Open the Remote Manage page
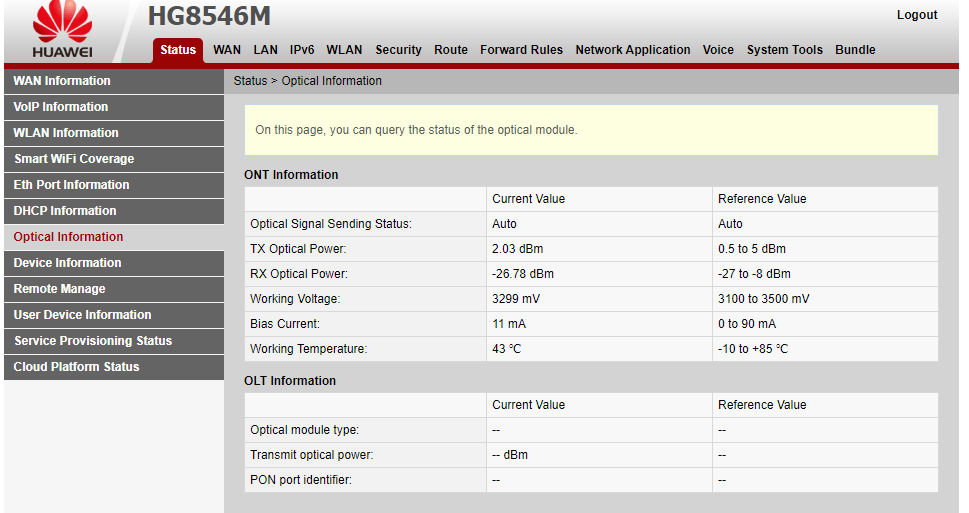 tap(114, 289)
